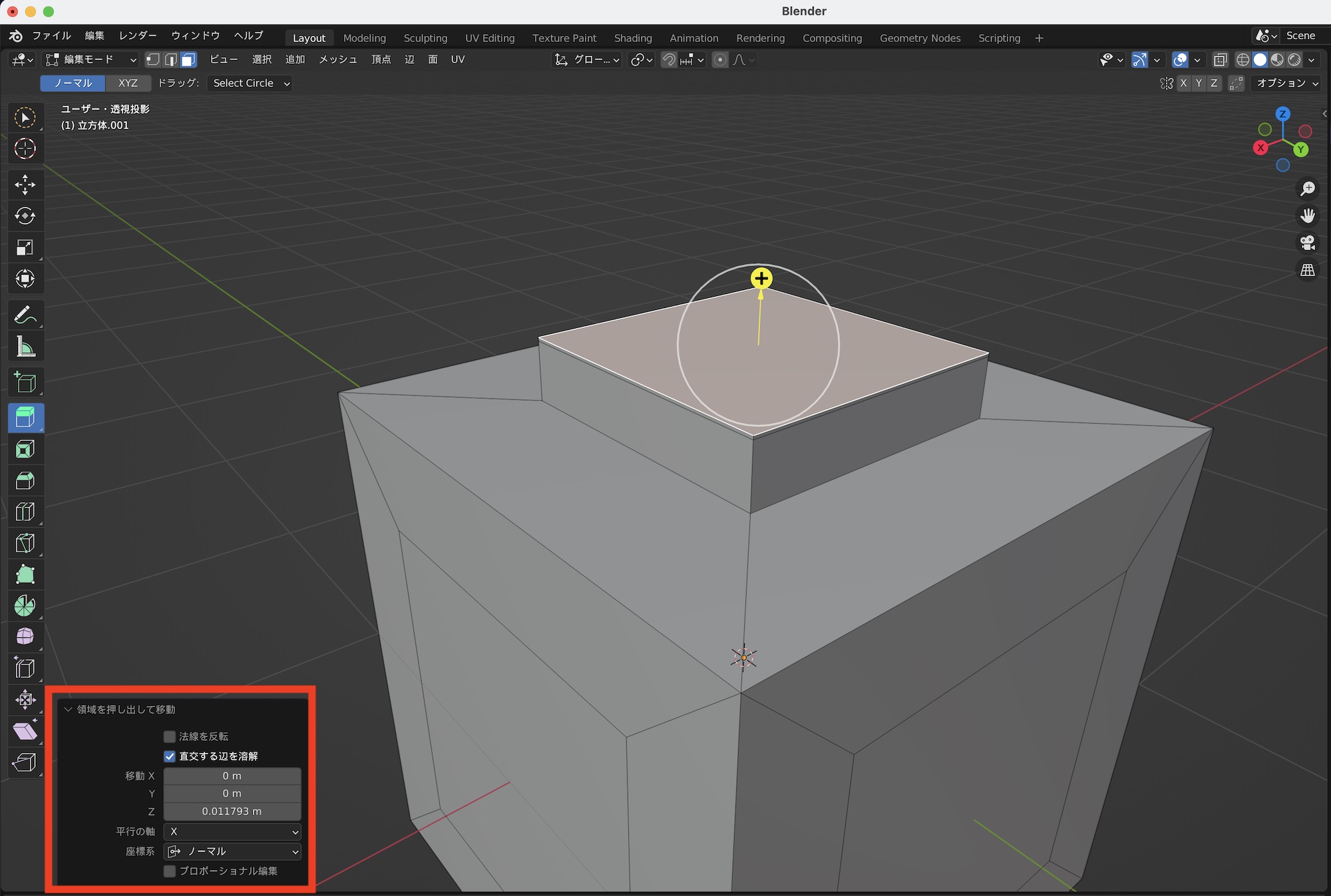Click the オプション button
This screenshot has height=896, width=1331.
point(1286,83)
